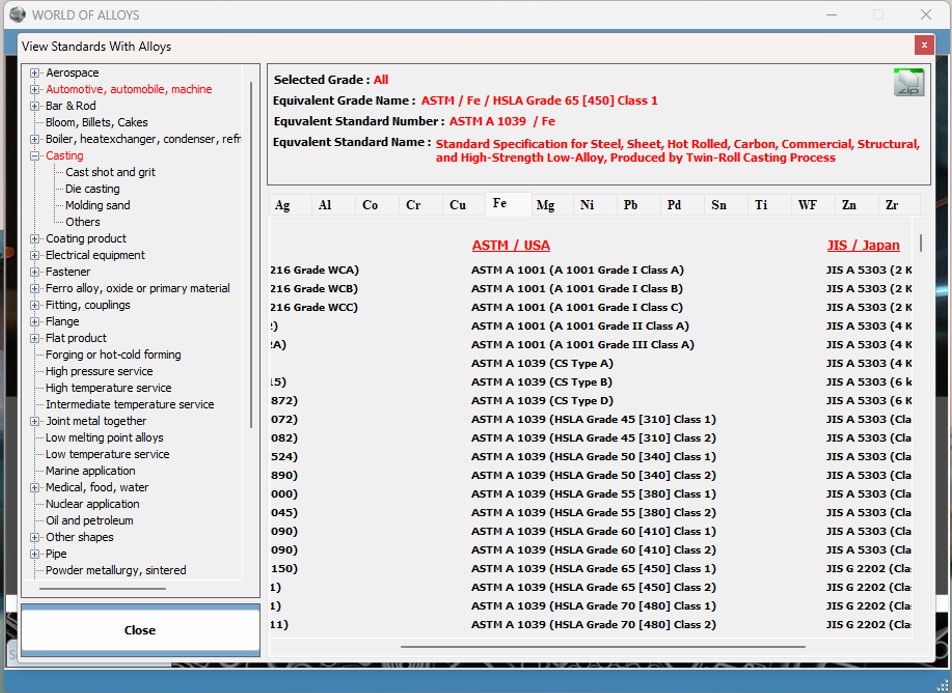The image size is (952, 693).
Task: Close the View Standards dialog with red X
Action: coord(923,45)
